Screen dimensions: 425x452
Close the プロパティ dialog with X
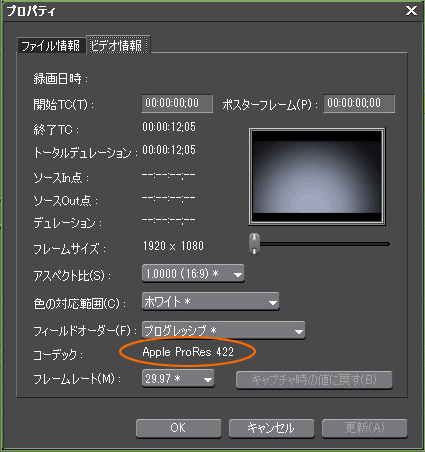click(x=411, y=11)
